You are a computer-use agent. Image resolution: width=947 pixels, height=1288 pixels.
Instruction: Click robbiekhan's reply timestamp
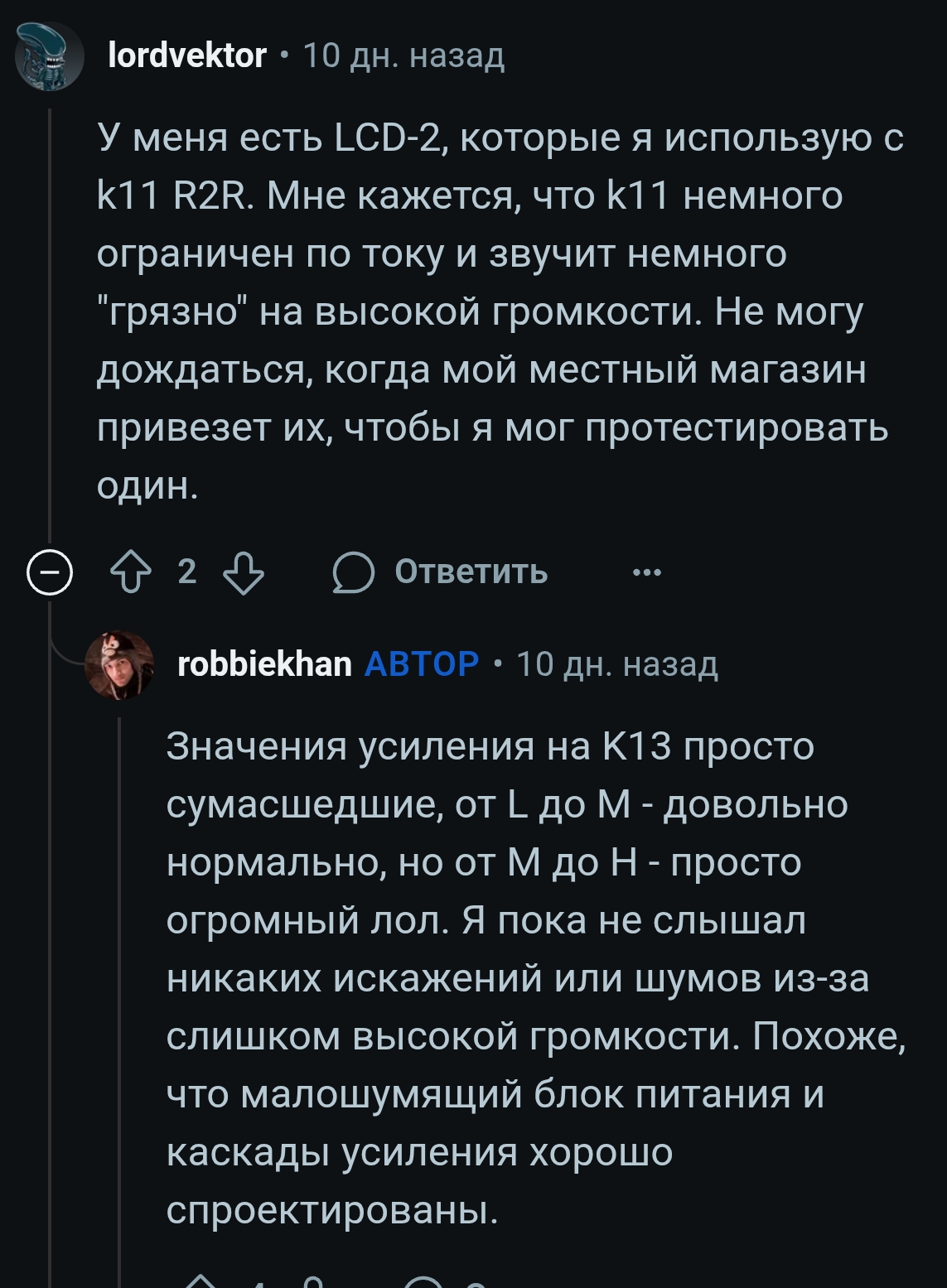[617, 664]
